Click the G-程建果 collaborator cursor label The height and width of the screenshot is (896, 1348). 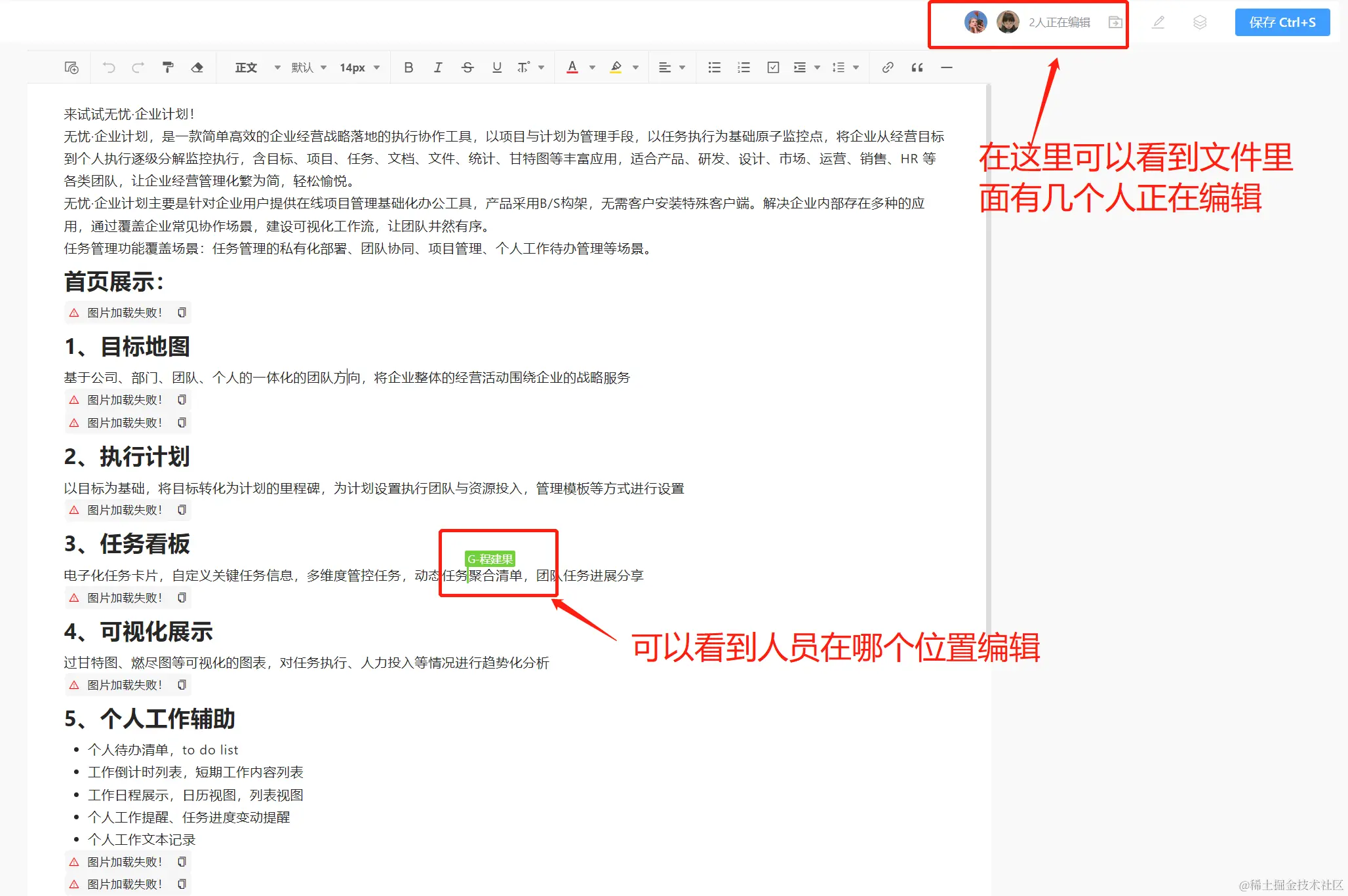click(x=490, y=559)
